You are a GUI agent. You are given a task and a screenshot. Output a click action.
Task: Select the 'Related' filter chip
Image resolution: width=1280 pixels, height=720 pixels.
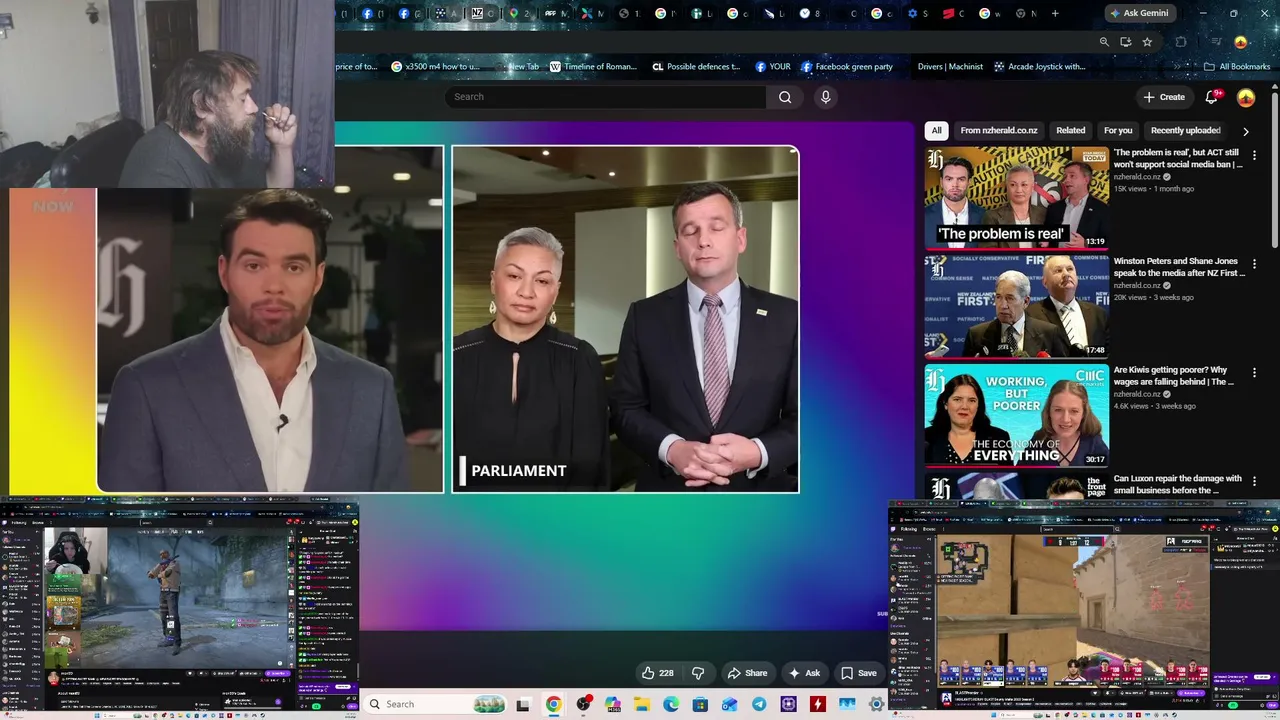pos(1070,130)
